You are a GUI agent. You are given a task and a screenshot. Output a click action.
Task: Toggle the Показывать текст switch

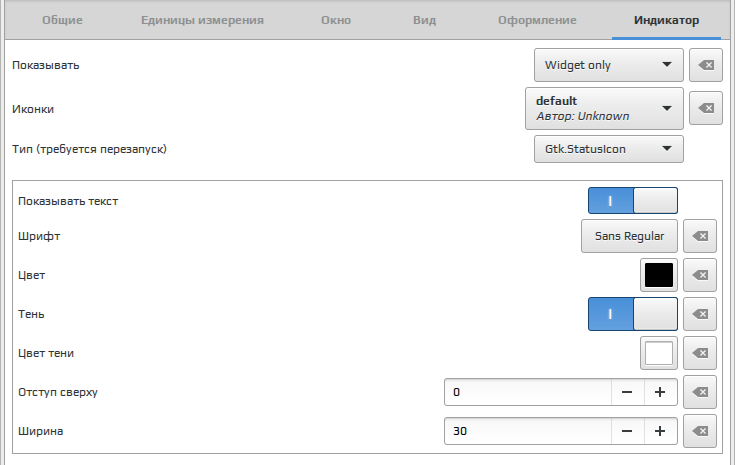(633, 201)
